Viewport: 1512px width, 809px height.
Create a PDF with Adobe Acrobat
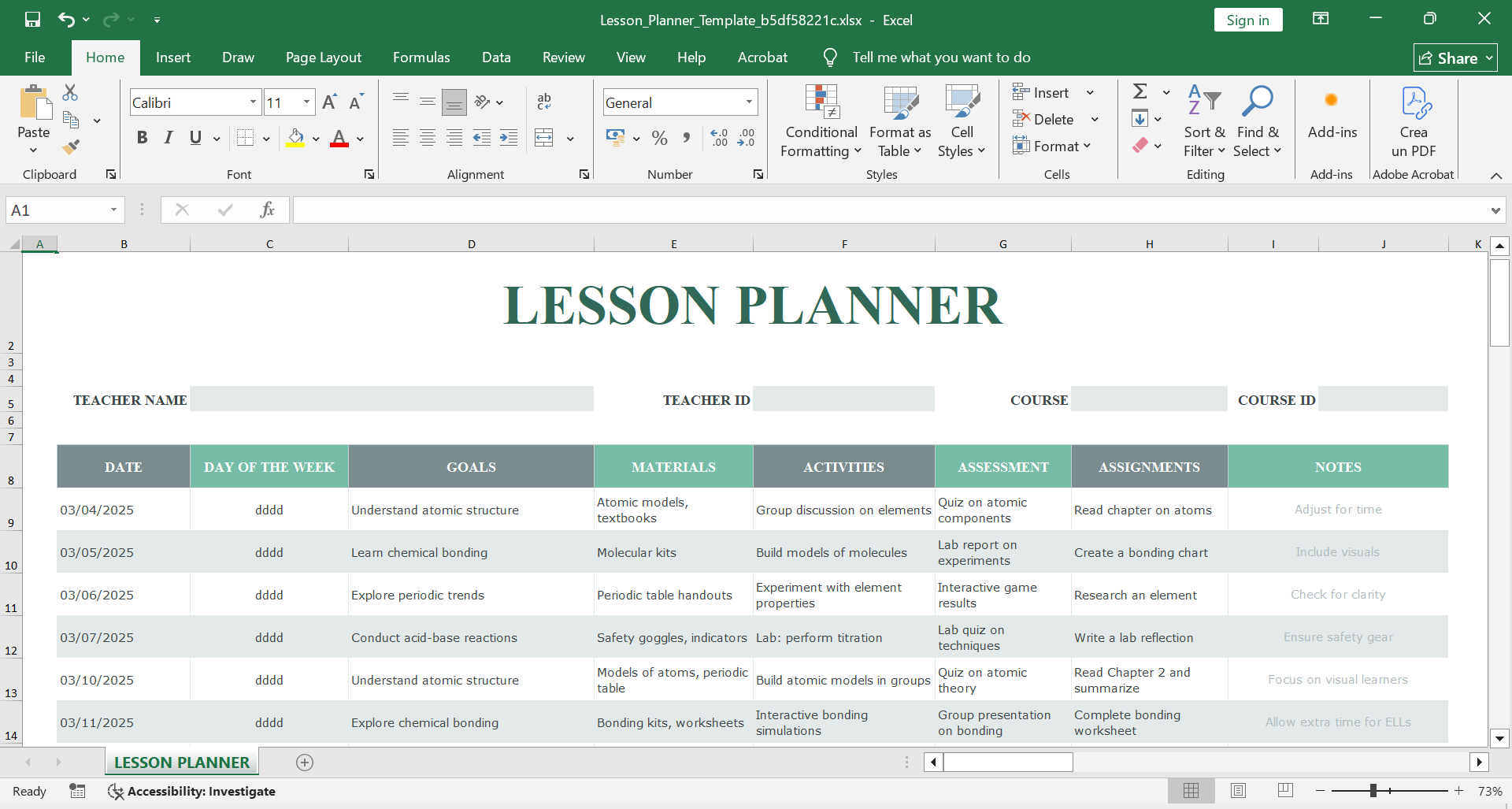[1414, 121]
